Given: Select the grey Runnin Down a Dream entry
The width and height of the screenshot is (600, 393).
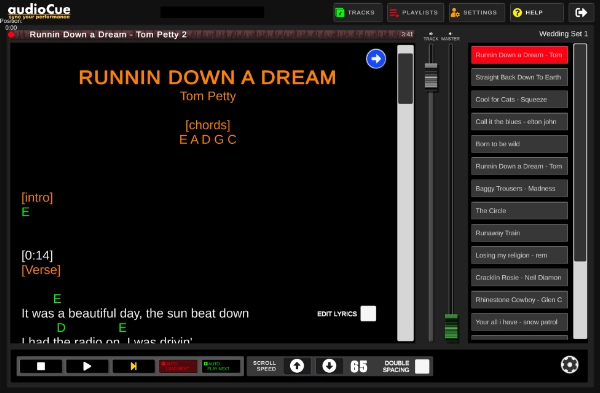Looking at the screenshot, I should (519, 166).
